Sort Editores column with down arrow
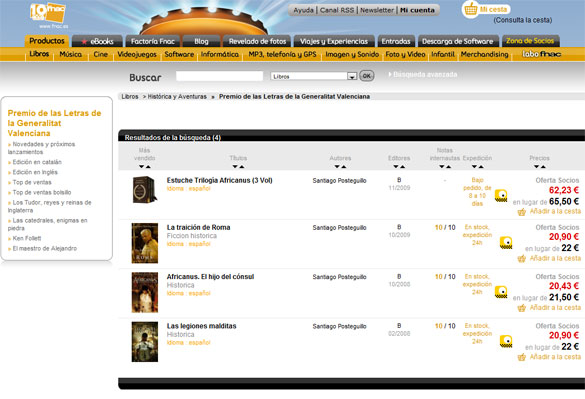This screenshot has height=399, width=585. 396,166
